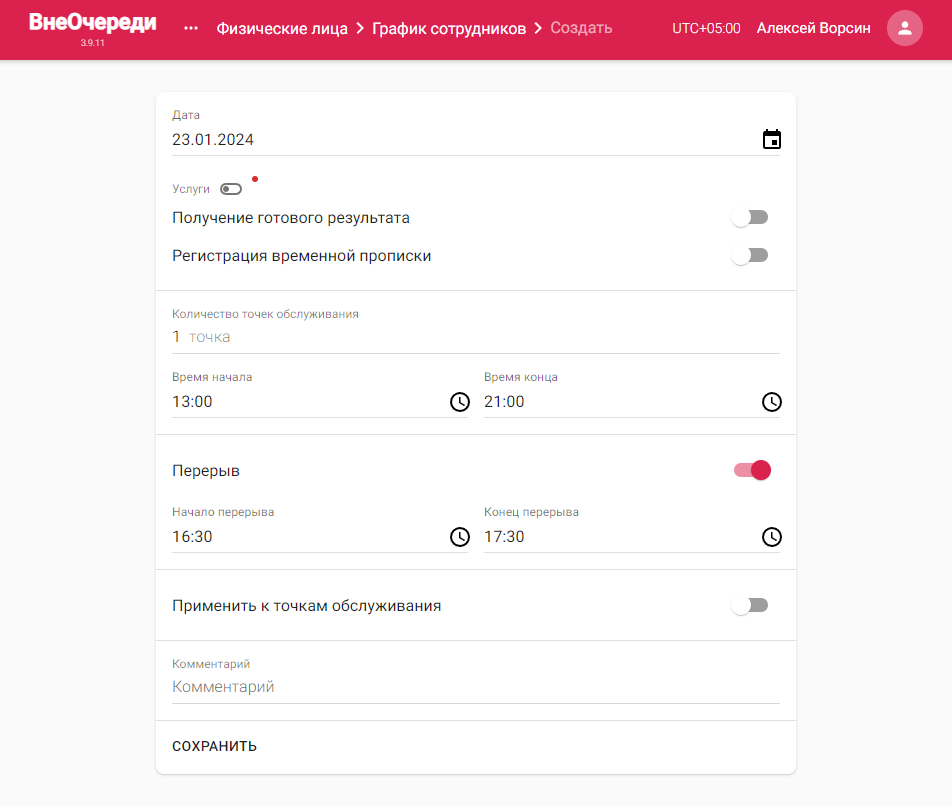
Task: Click the clock icon for Время конца
Action: (x=772, y=402)
